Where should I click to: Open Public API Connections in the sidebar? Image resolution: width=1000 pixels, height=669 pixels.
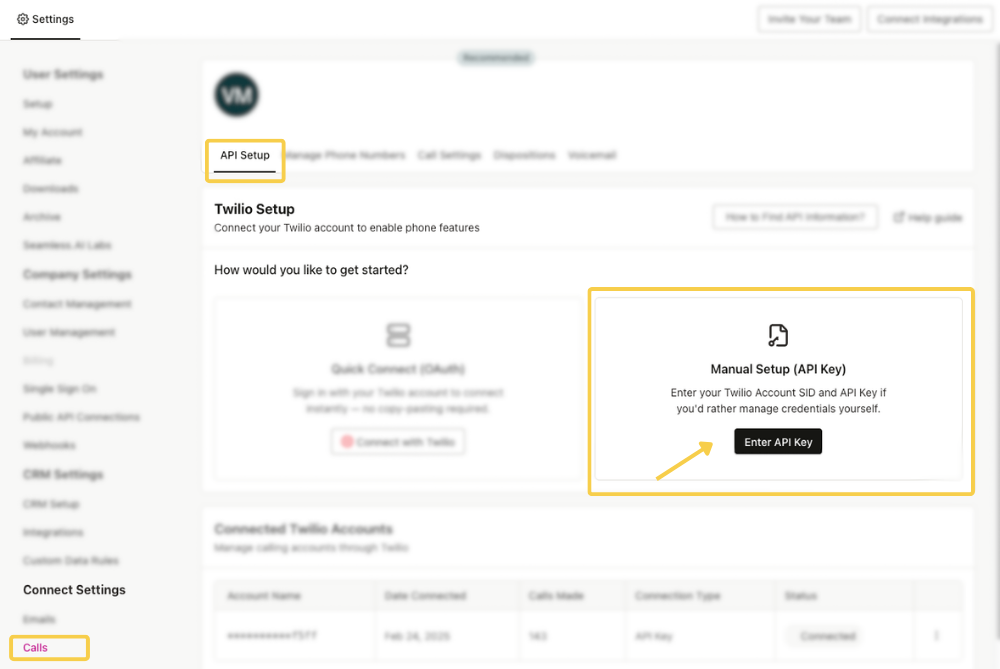(81, 416)
